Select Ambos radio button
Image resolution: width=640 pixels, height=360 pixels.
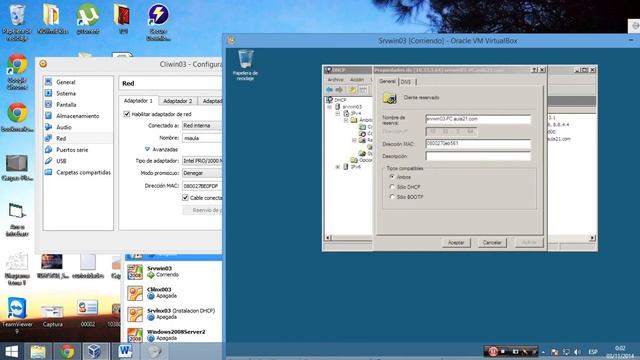click(x=392, y=177)
